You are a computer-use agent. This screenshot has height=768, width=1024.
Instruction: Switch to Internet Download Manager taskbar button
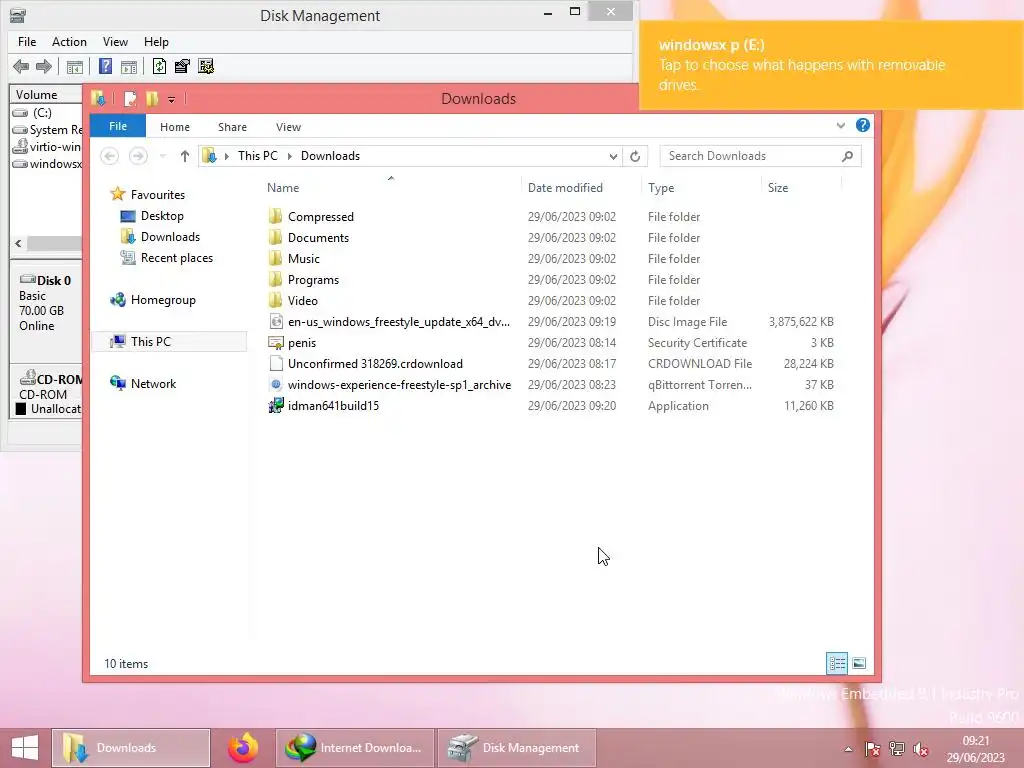(355, 748)
